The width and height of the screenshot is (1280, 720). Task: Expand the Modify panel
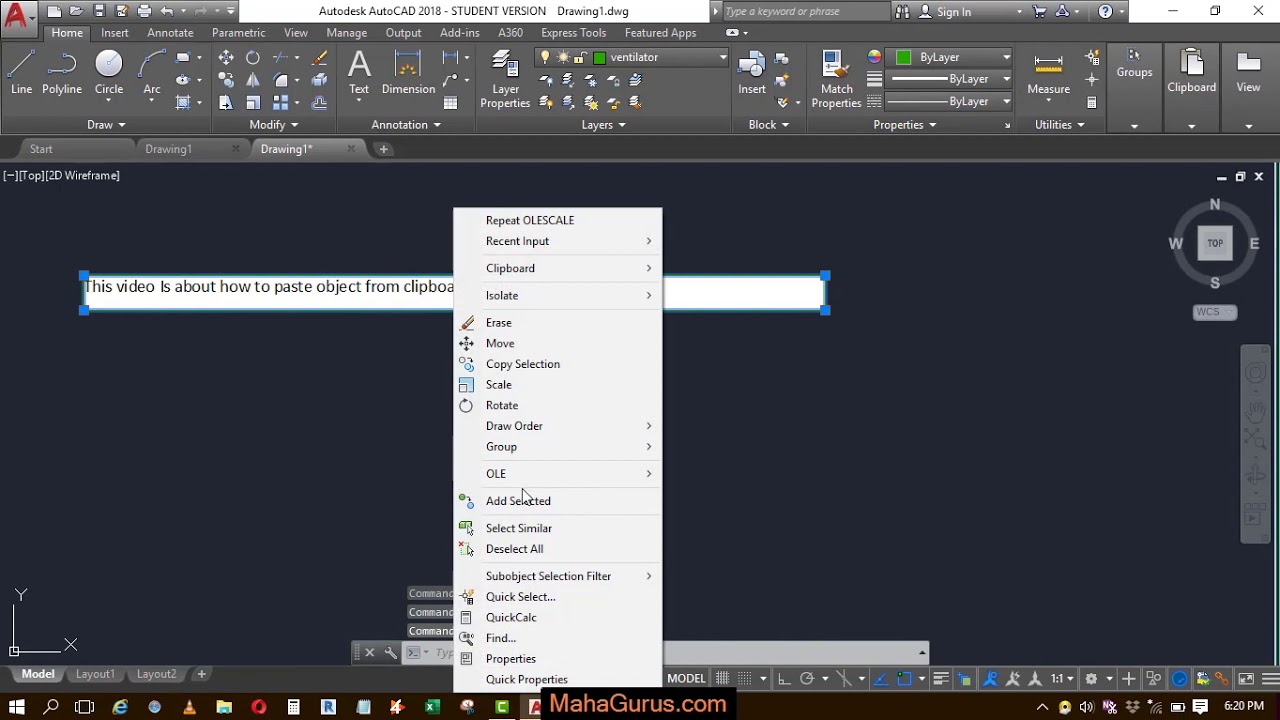point(273,125)
